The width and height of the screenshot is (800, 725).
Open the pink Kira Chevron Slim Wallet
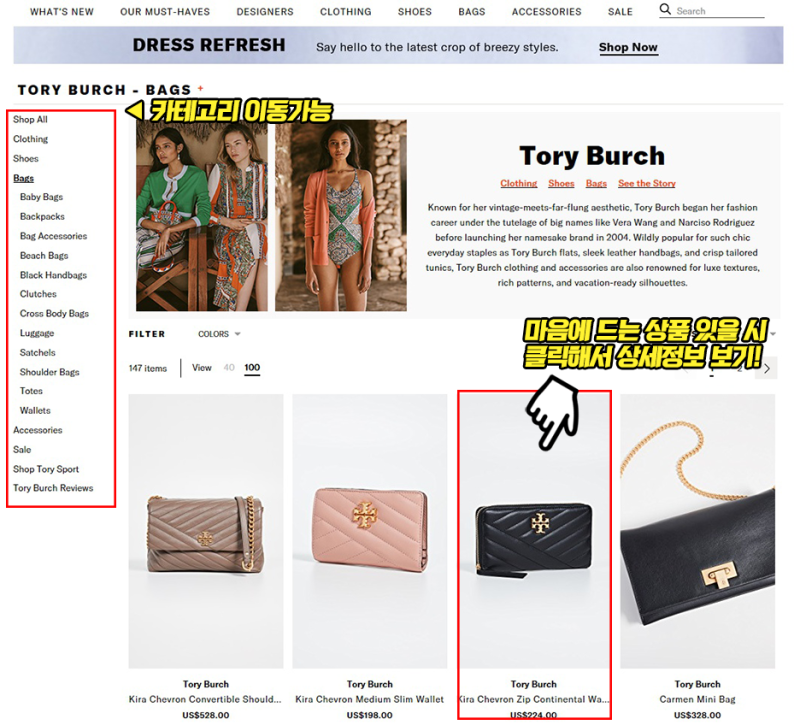tap(369, 531)
